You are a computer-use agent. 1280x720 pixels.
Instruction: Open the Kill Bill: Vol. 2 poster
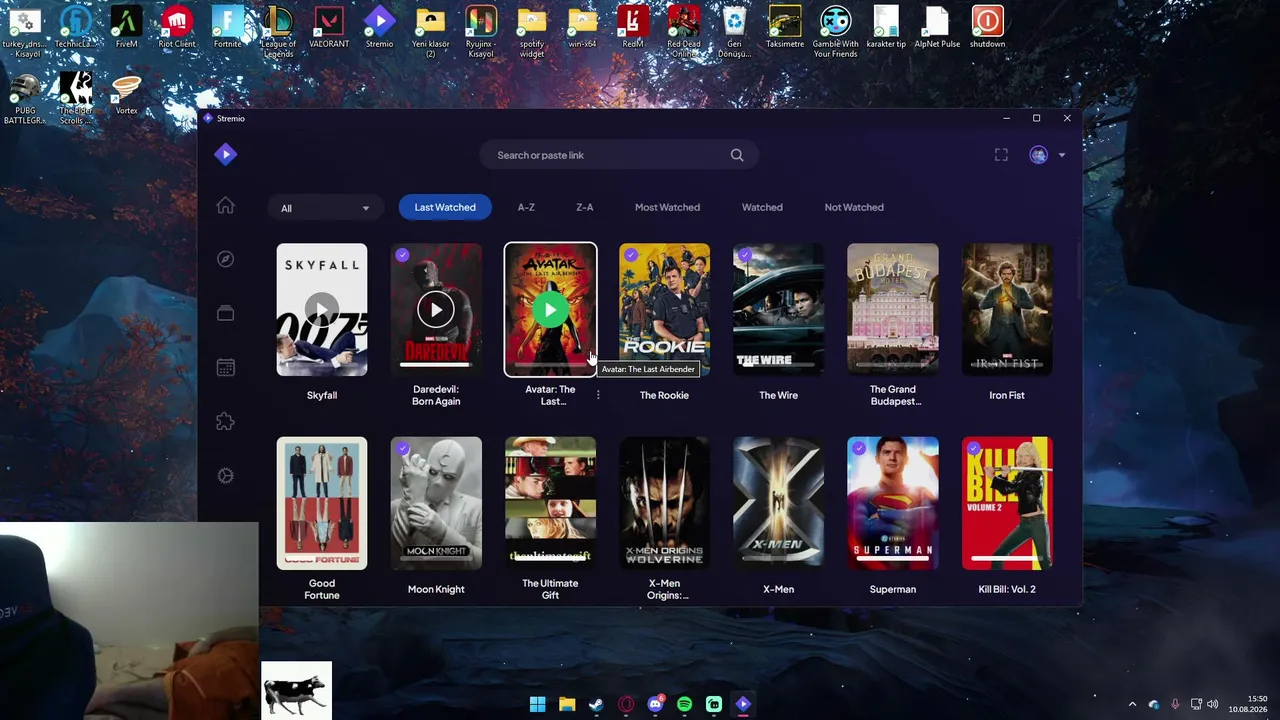coord(1007,503)
